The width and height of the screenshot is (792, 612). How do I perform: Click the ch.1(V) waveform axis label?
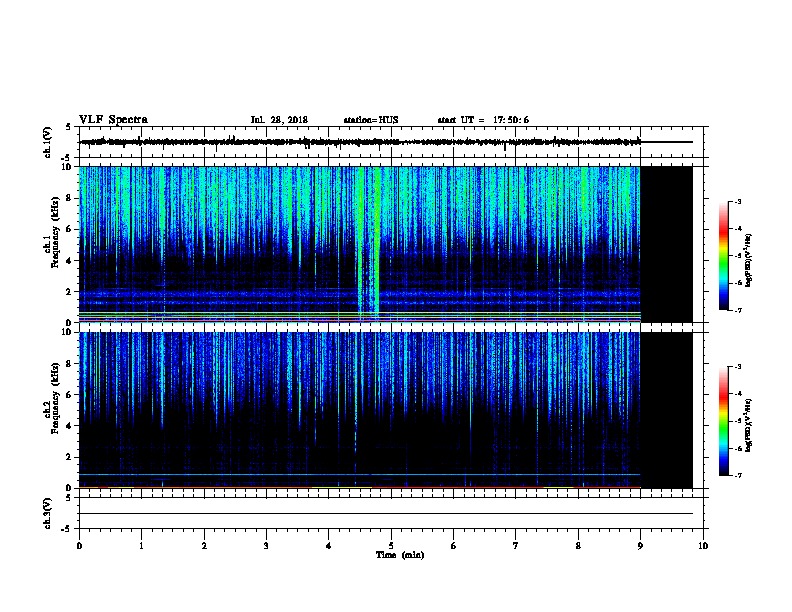(47, 142)
